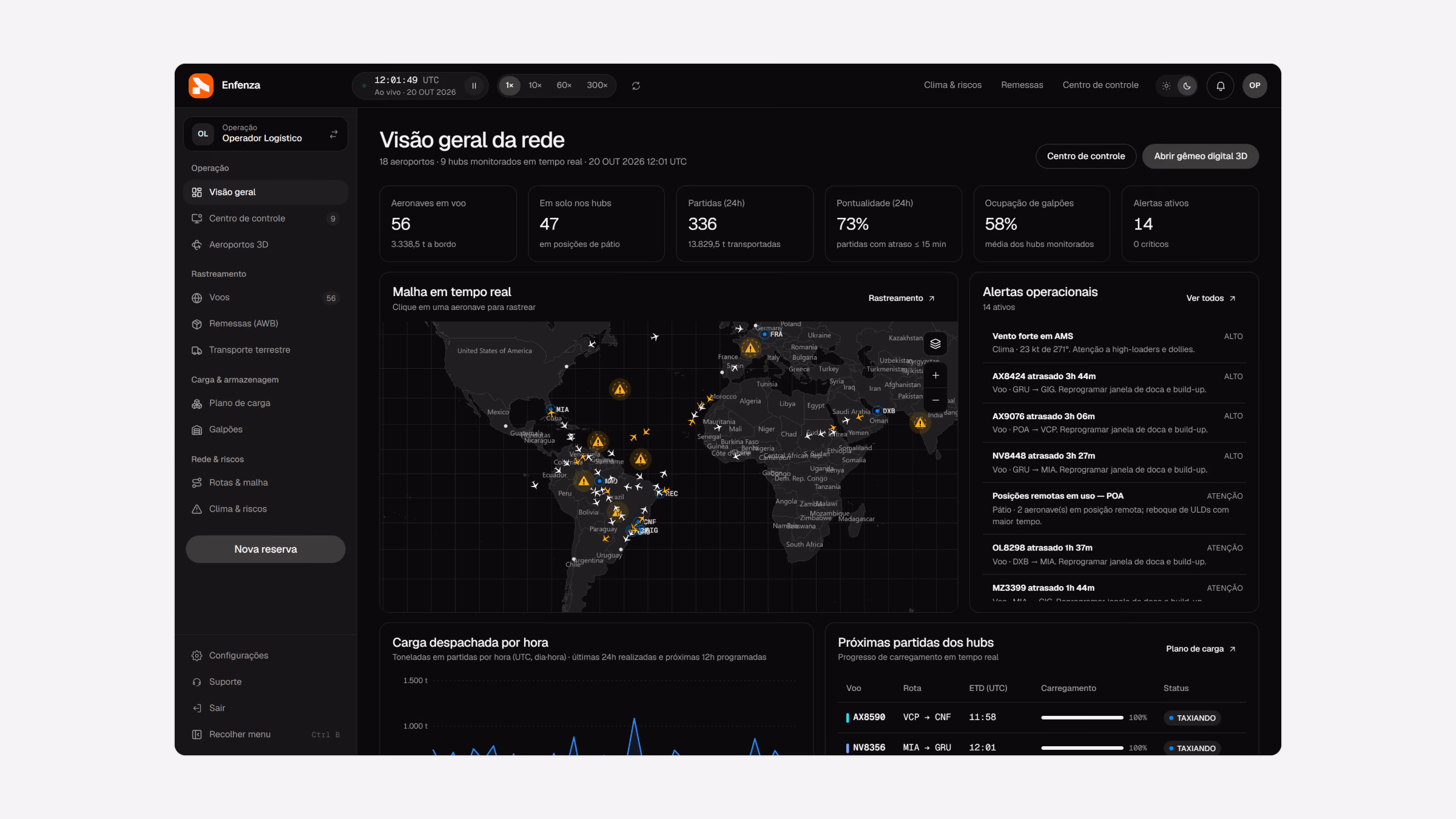
Task: Open map layers selector
Action: pyautogui.click(x=935, y=344)
